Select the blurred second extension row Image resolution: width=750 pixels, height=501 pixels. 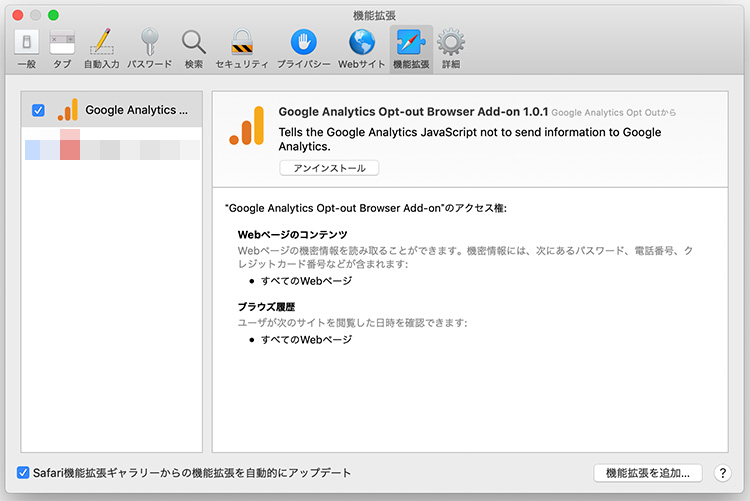click(x=112, y=145)
